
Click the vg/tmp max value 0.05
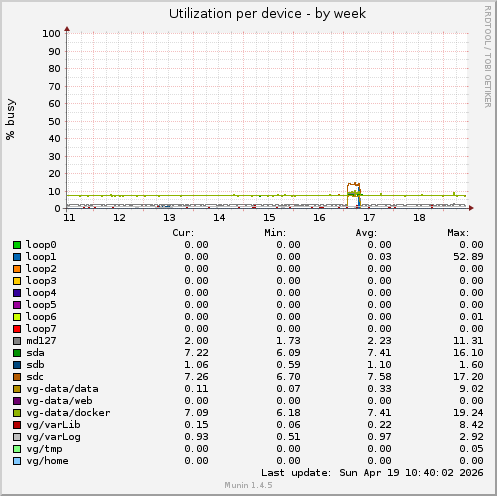tap(471, 449)
